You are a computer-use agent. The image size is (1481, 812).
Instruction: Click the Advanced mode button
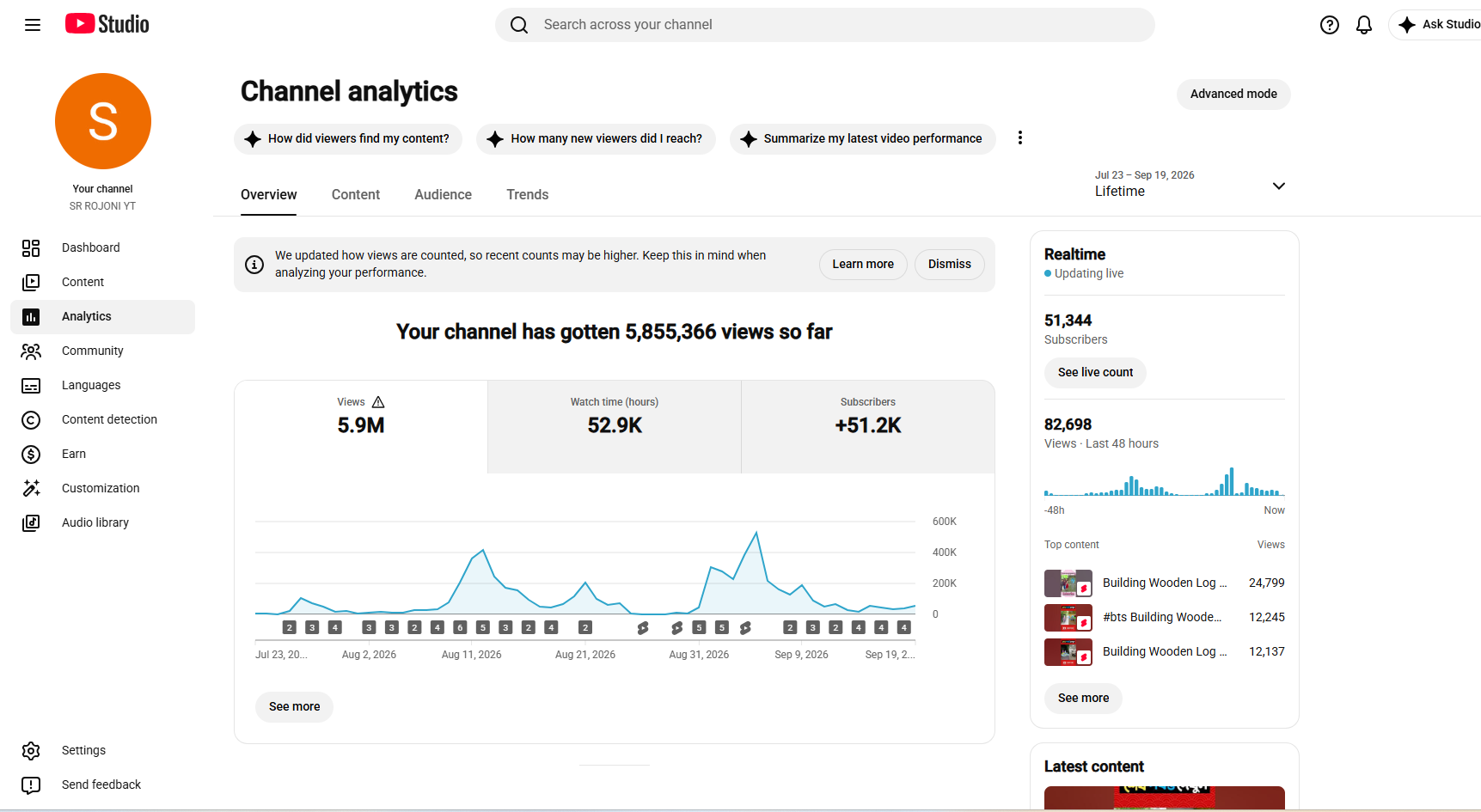pos(1233,95)
